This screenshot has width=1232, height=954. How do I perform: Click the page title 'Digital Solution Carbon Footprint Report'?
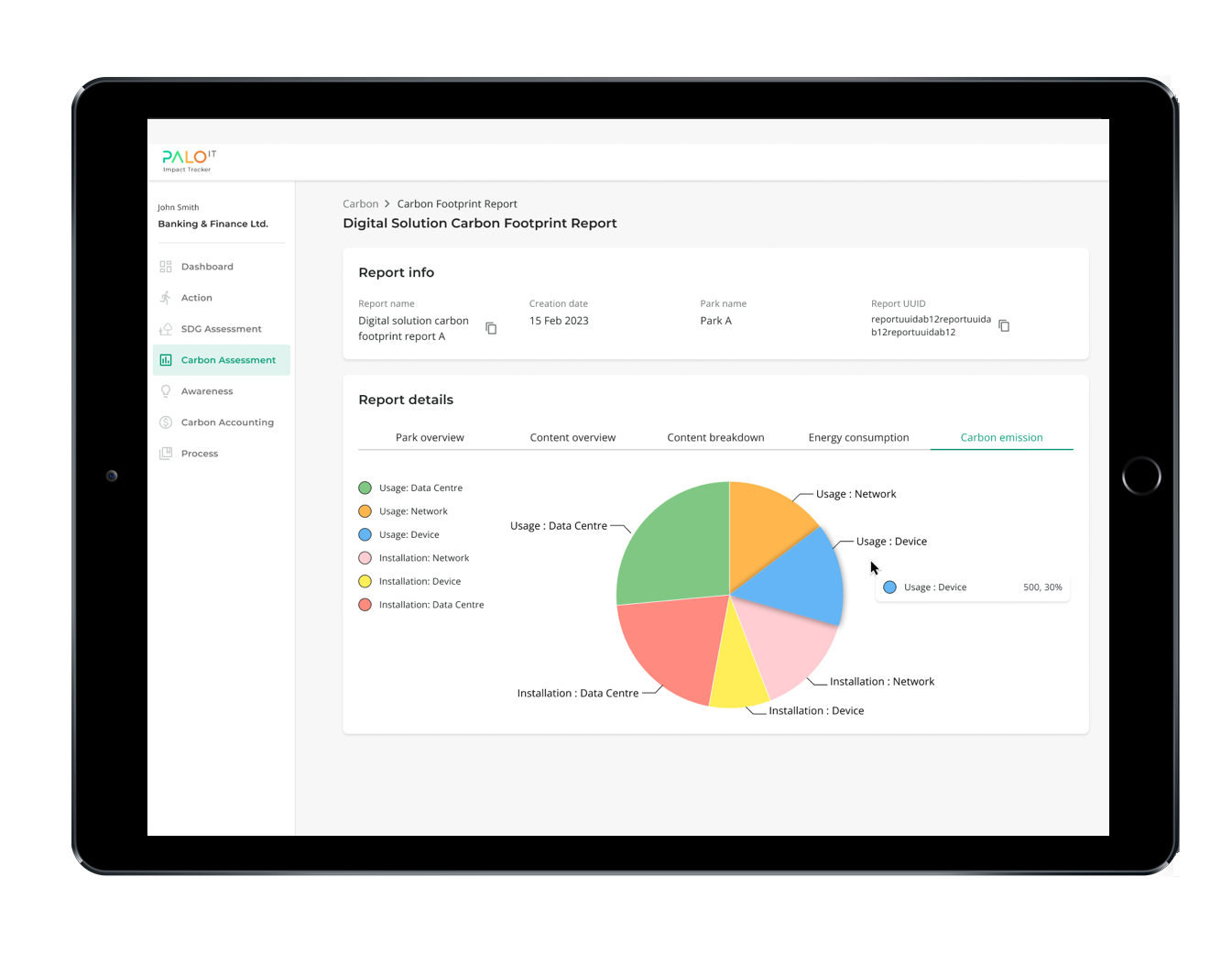(480, 223)
